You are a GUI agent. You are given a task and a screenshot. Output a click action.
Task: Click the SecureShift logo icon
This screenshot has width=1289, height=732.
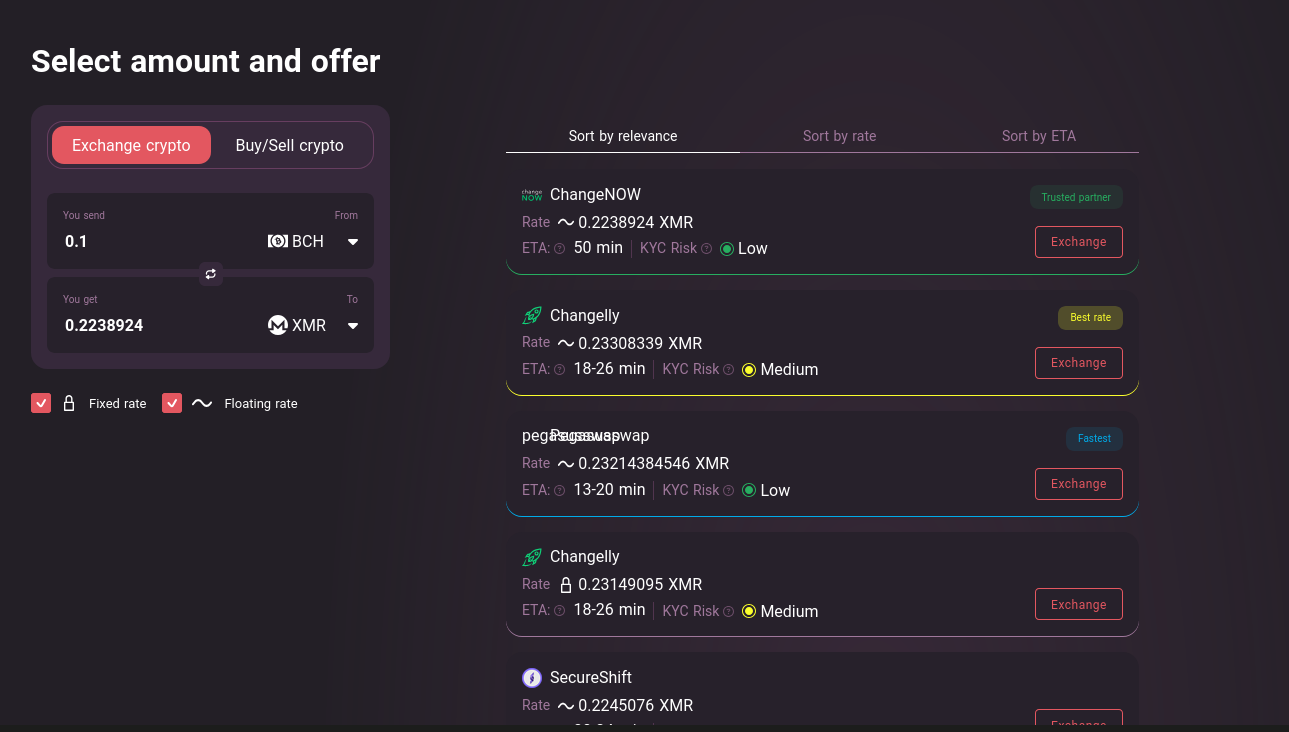[532, 678]
